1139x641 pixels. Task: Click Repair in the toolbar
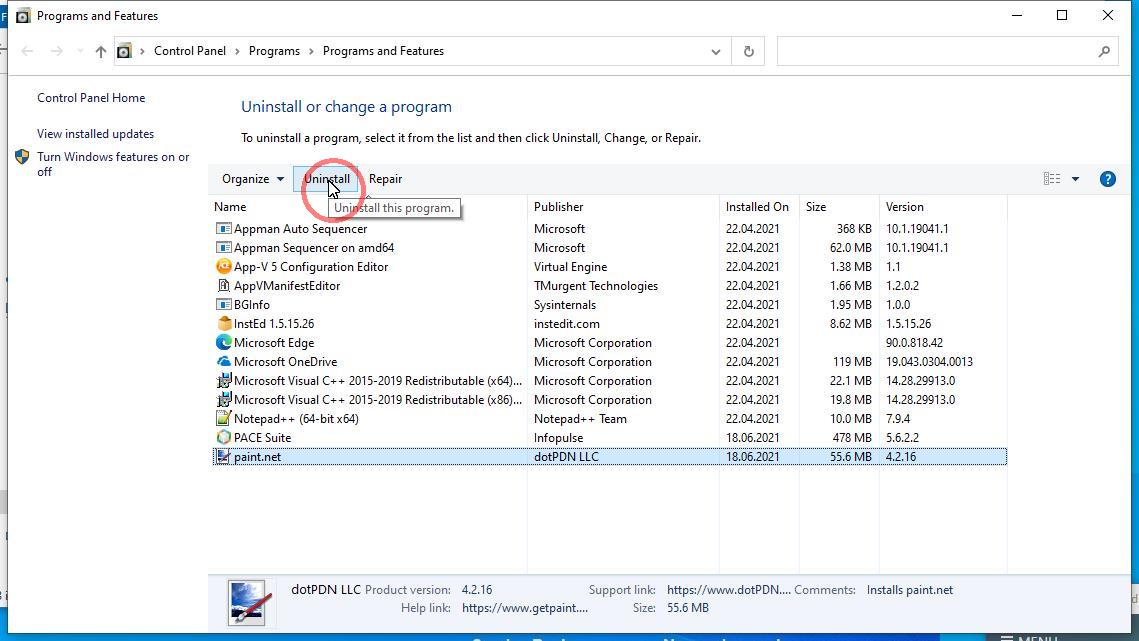click(385, 179)
